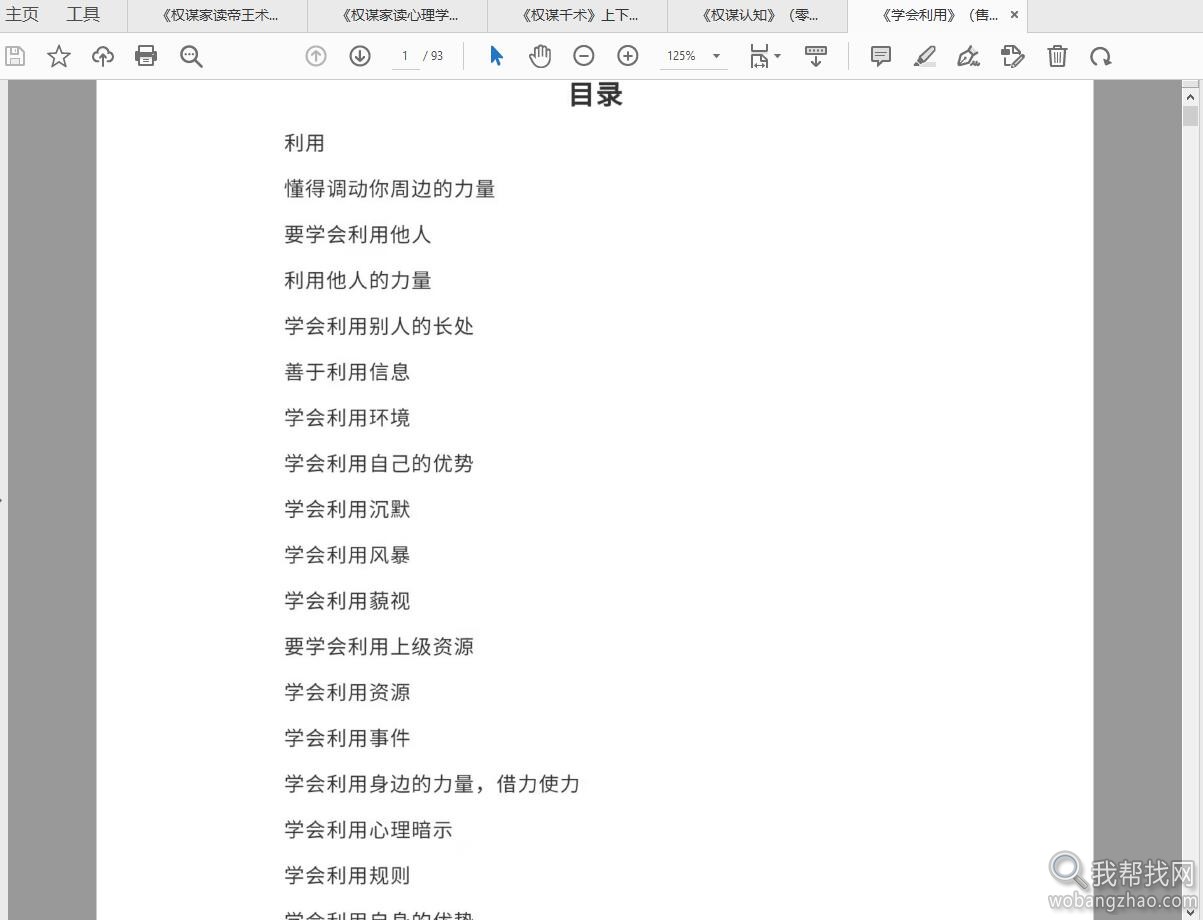Screen dimensions: 1203x920
Task: Close the 《学会利用》 tab
Action: 1014,15
